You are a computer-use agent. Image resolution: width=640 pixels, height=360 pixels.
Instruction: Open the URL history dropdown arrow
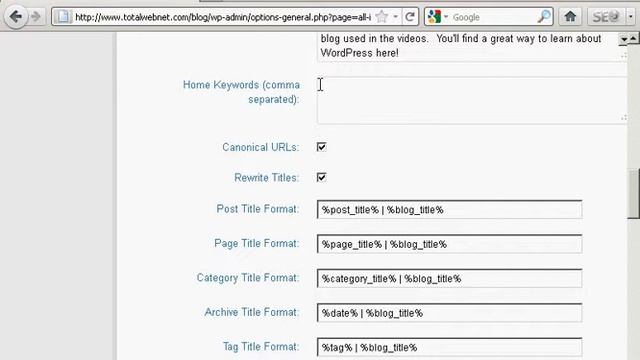(x=396, y=17)
